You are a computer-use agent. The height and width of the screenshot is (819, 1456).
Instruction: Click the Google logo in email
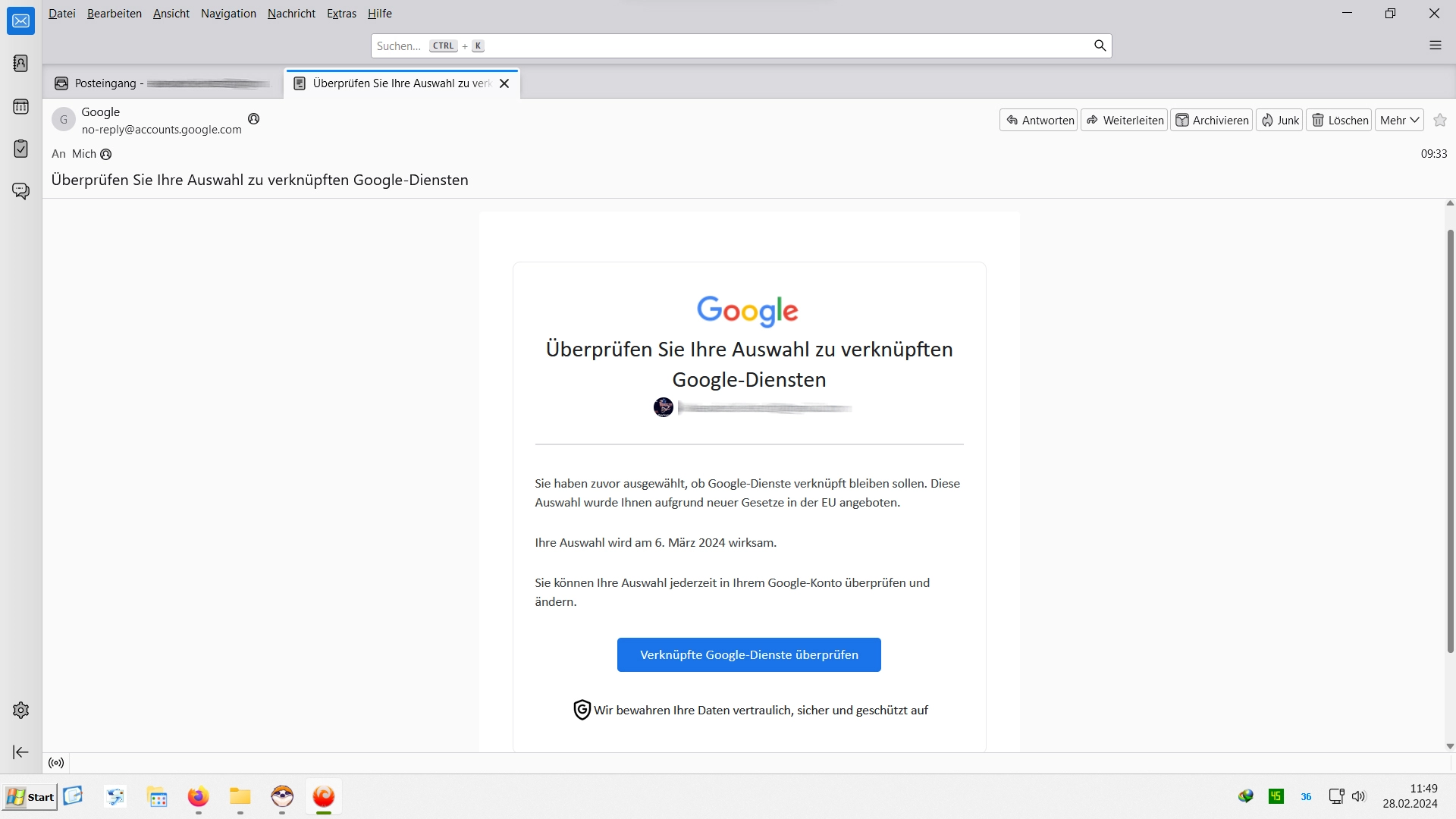click(748, 311)
